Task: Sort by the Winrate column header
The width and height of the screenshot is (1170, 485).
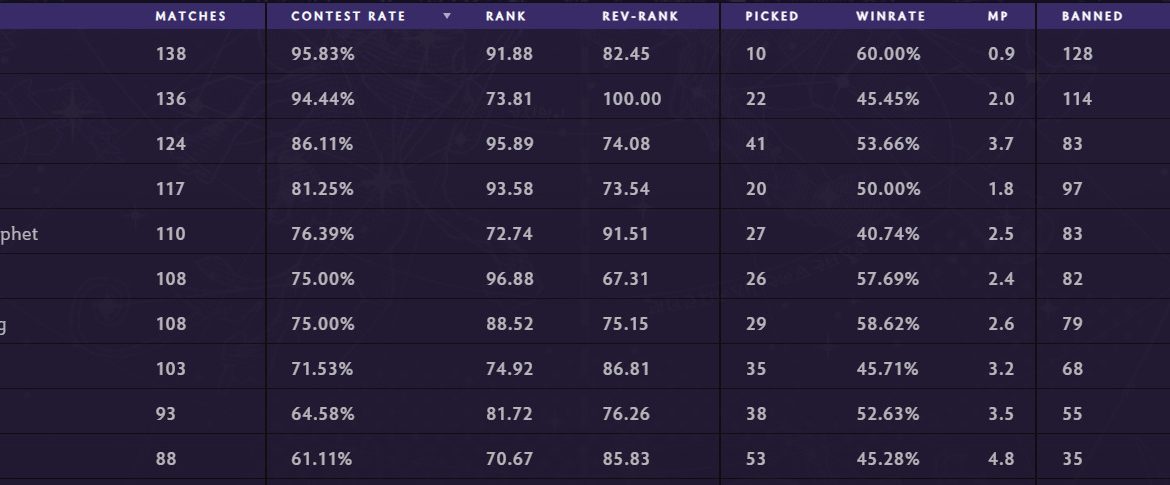Action: pyautogui.click(x=890, y=16)
